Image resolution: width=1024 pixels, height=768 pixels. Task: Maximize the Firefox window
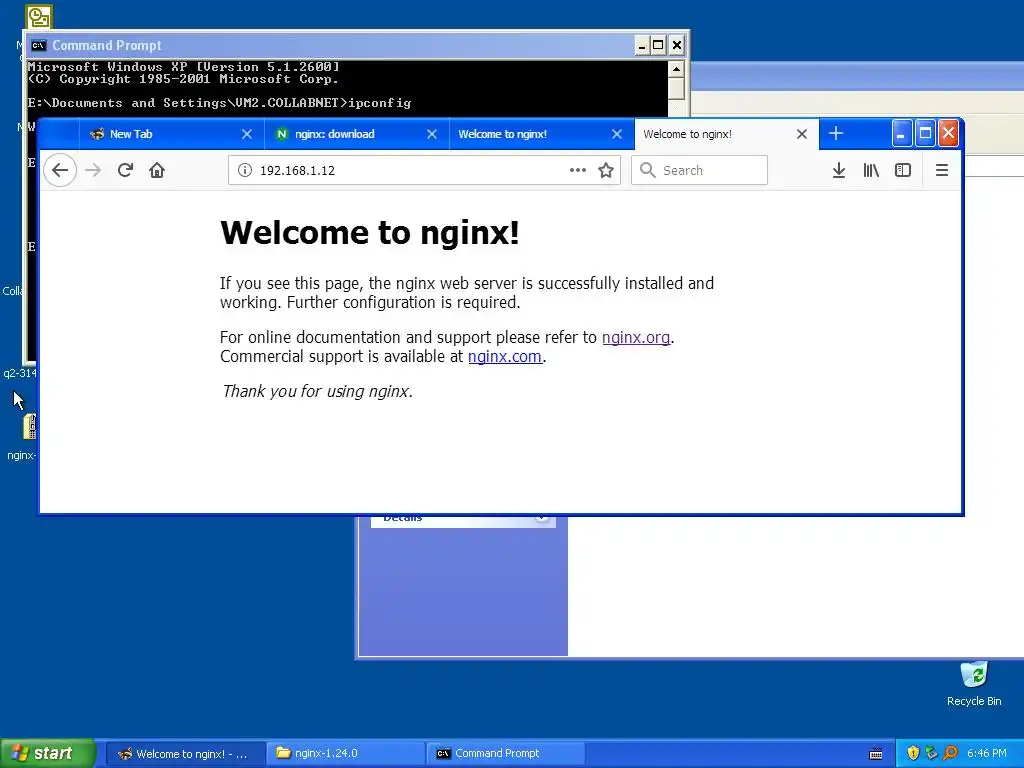(925, 133)
